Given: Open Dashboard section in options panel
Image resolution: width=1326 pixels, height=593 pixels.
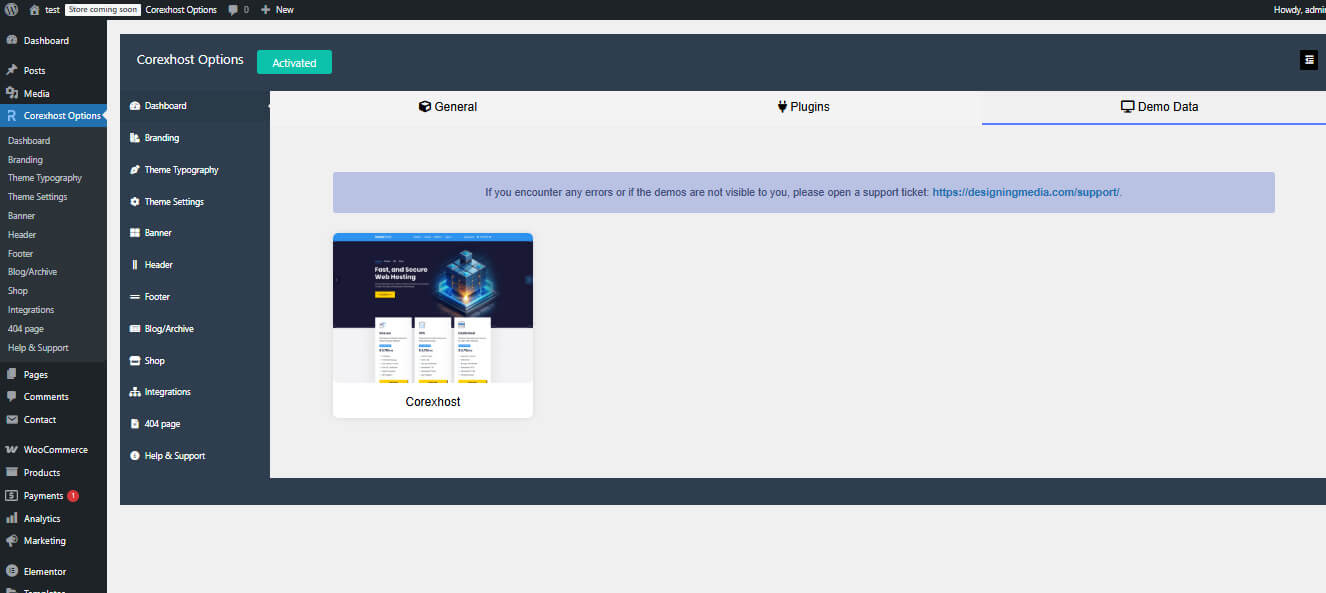Looking at the screenshot, I should (195, 106).
